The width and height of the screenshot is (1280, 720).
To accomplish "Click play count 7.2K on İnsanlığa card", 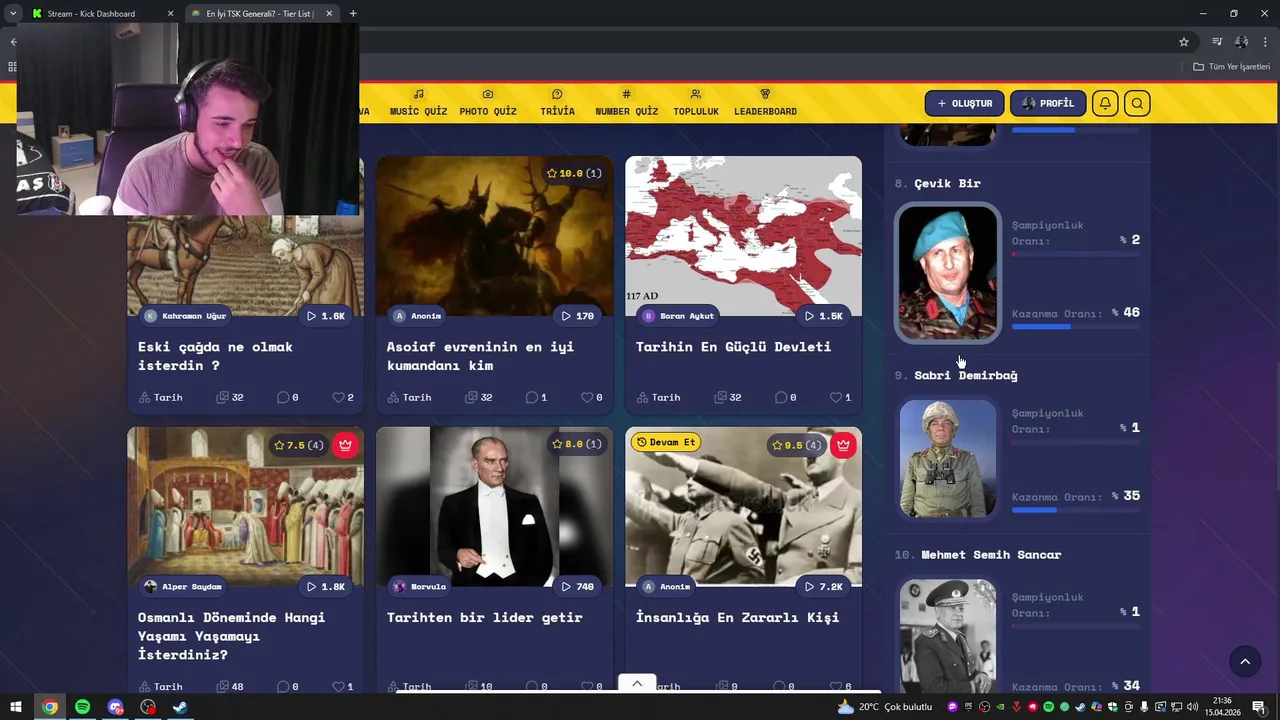I will point(824,587).
